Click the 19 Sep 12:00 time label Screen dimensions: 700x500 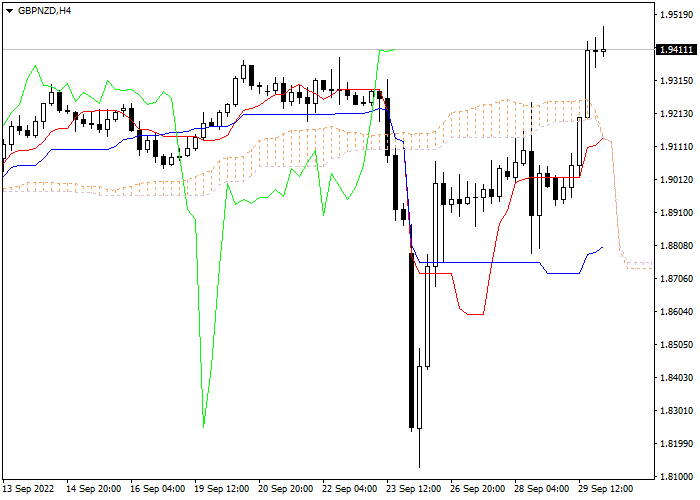222,489
